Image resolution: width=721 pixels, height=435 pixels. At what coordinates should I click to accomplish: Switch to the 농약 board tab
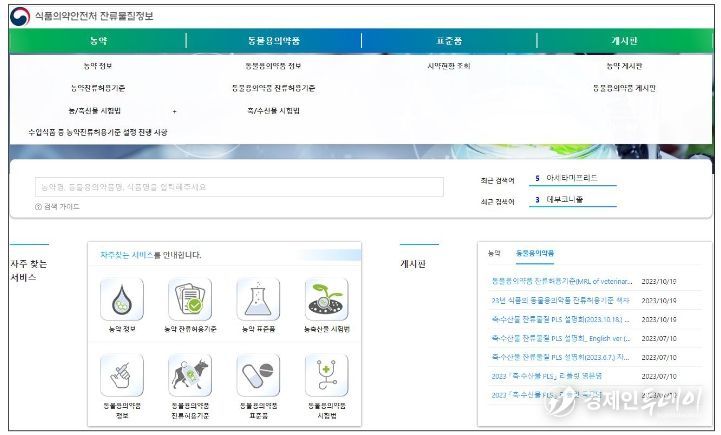tap(493, 253)
